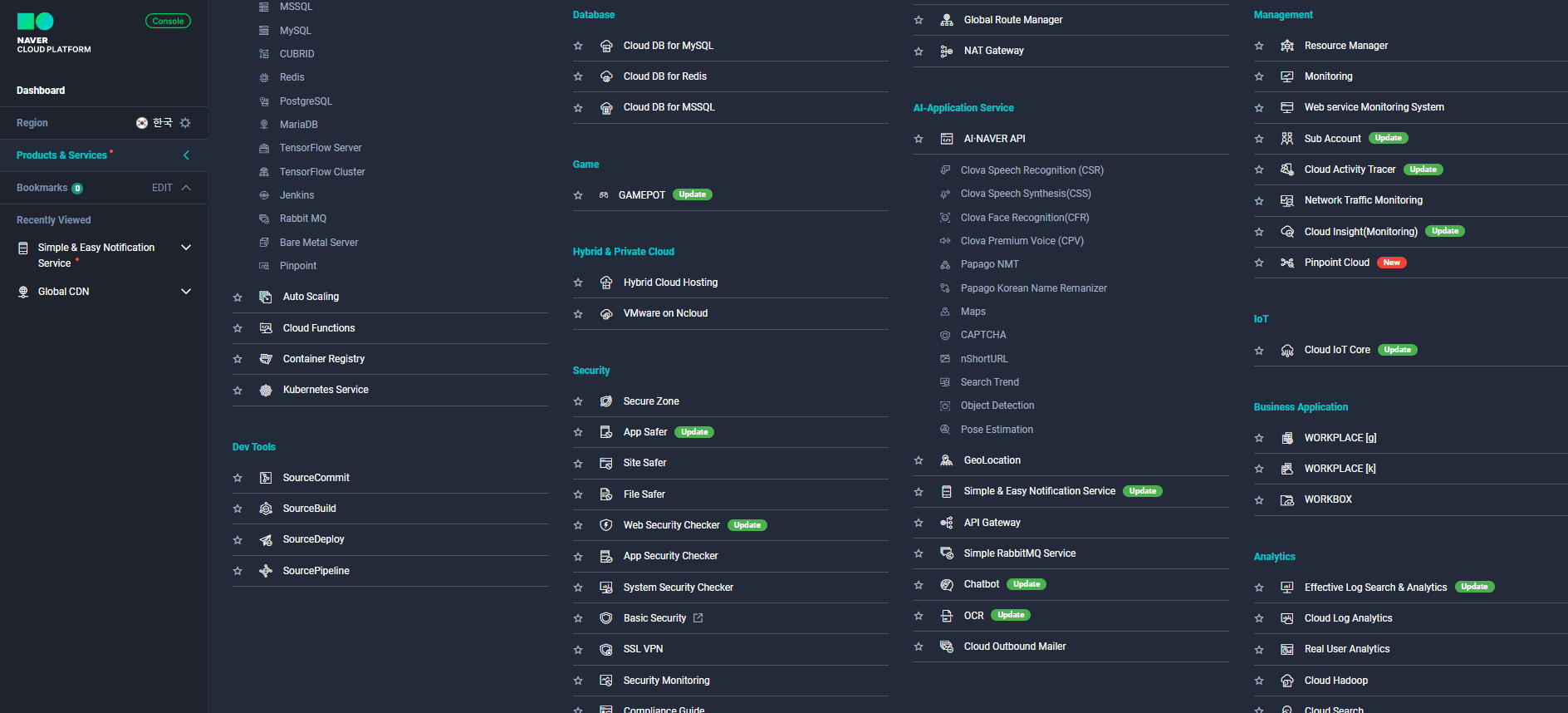Open Cloud Outbound Mailer
Viewport: 1568px width, 713px height.
(1015, 647)
